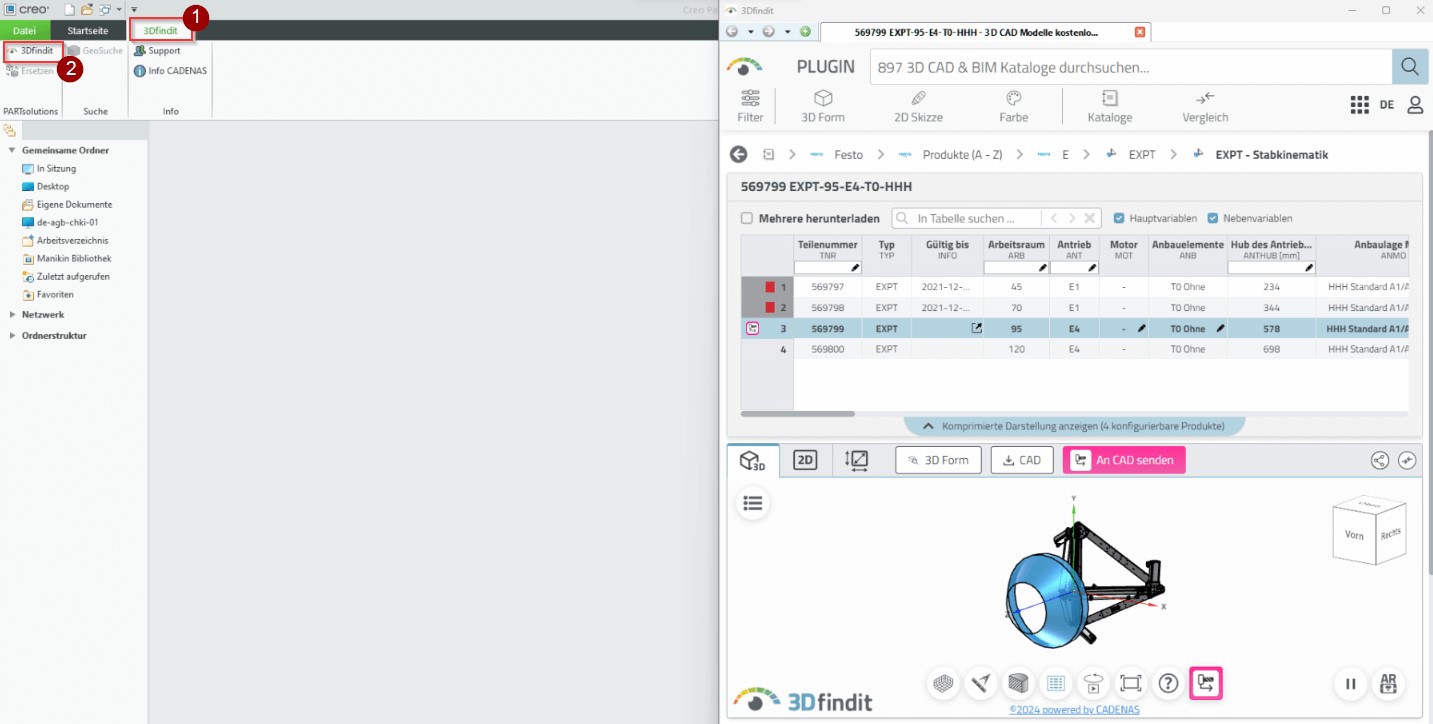Open the AR view button
The width and height of the screenshot is (1433, 724).
tap(1388, 684)
